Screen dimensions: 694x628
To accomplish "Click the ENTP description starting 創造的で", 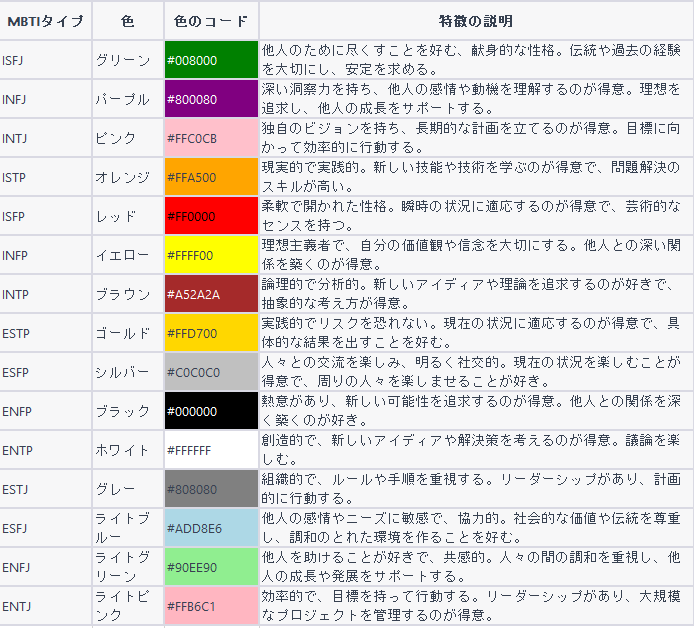I will tap(476, 450).
